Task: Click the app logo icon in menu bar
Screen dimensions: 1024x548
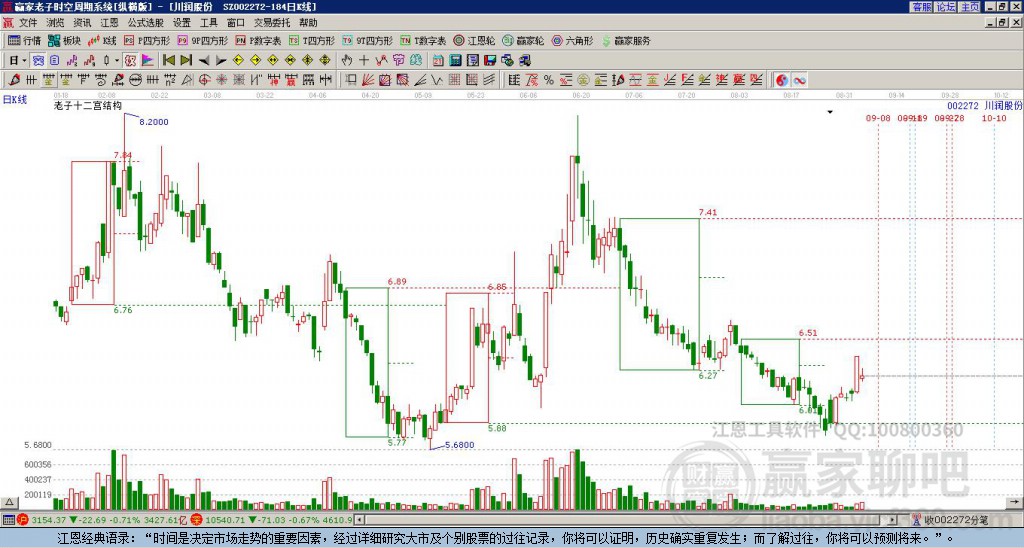Action: tap(8, 23)
